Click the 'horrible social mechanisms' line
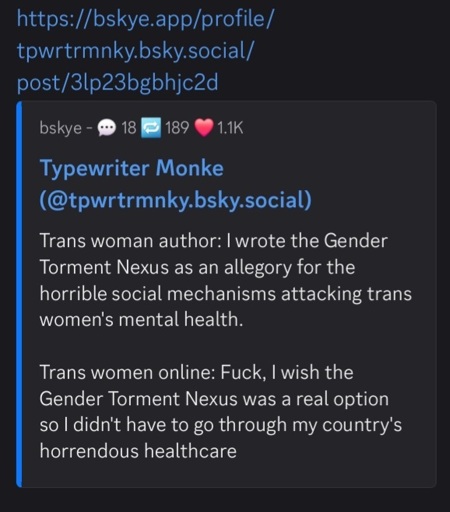 click(x=226, y=294)
